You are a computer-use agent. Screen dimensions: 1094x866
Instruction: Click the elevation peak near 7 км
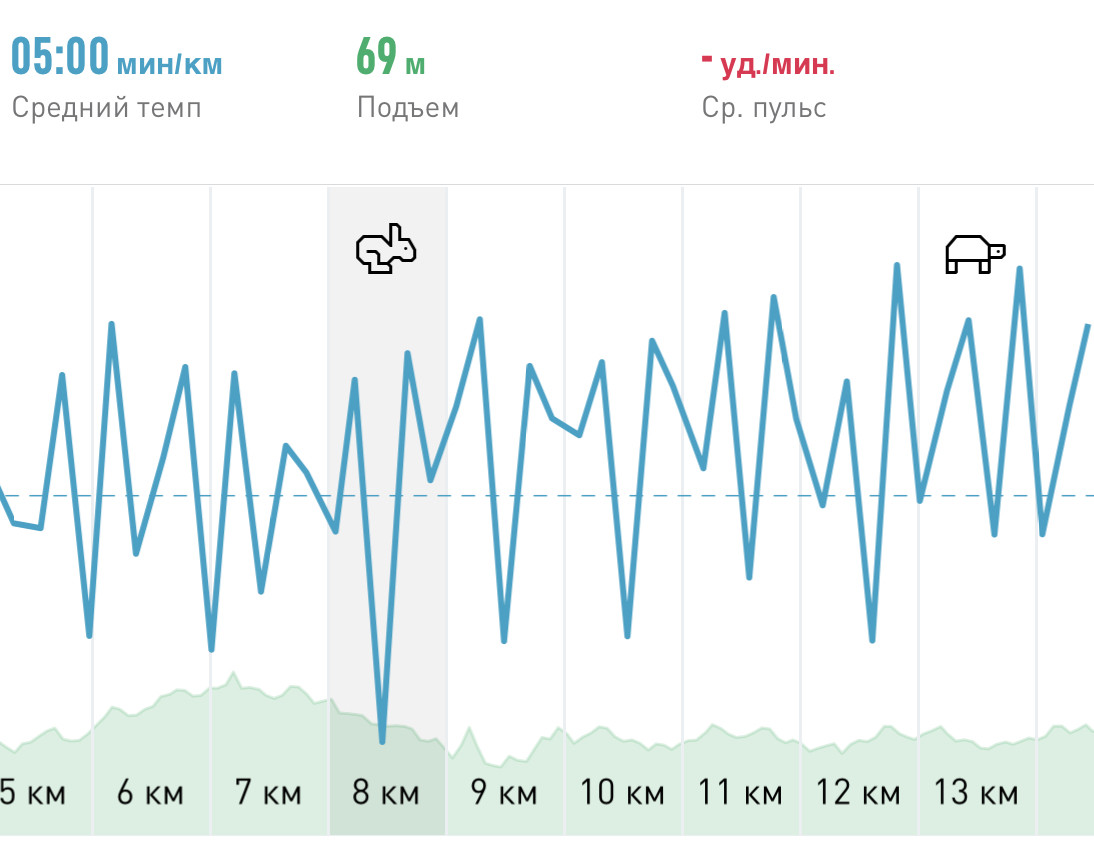pos(234,674)
